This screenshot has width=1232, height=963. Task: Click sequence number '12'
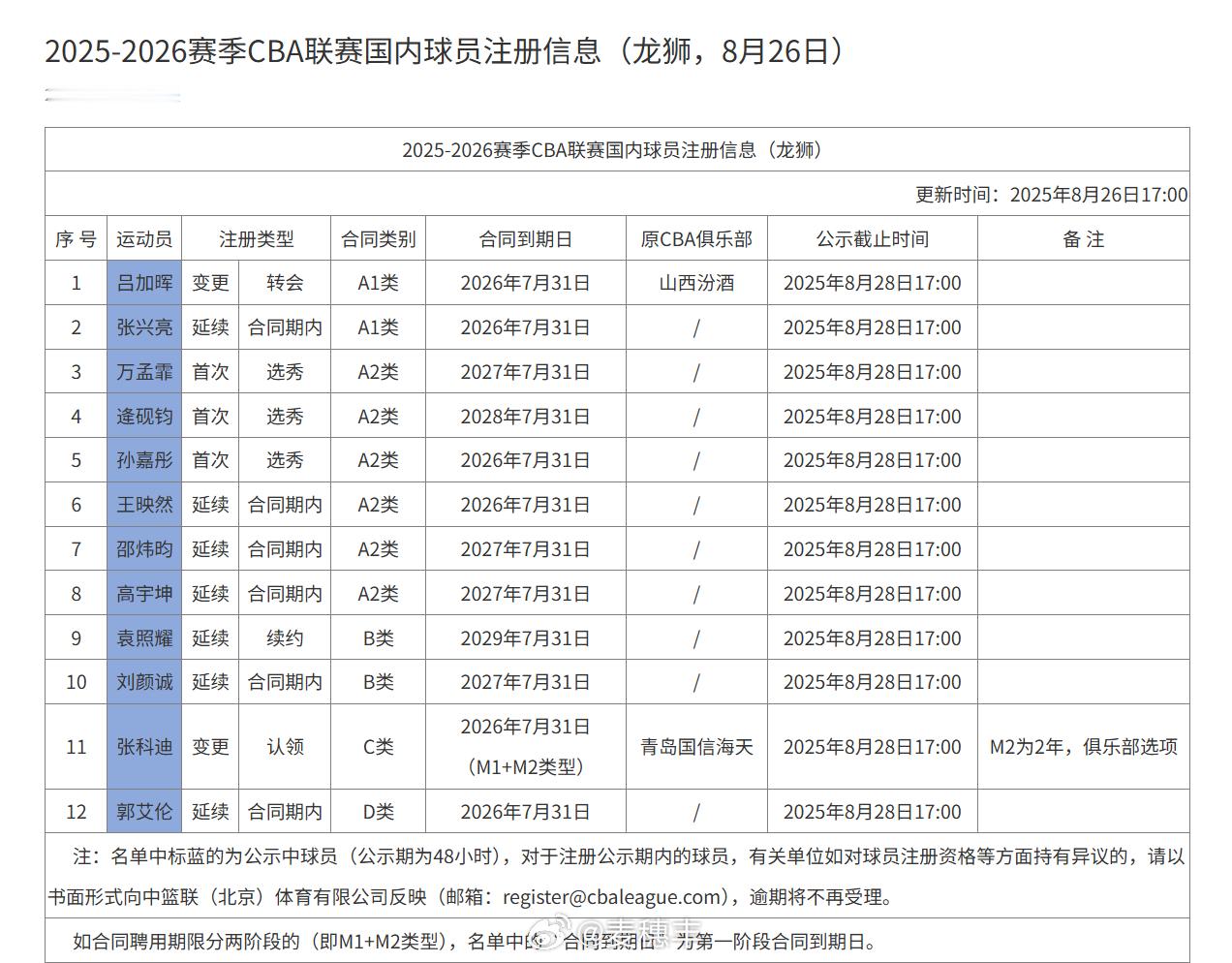coord(77,812)
